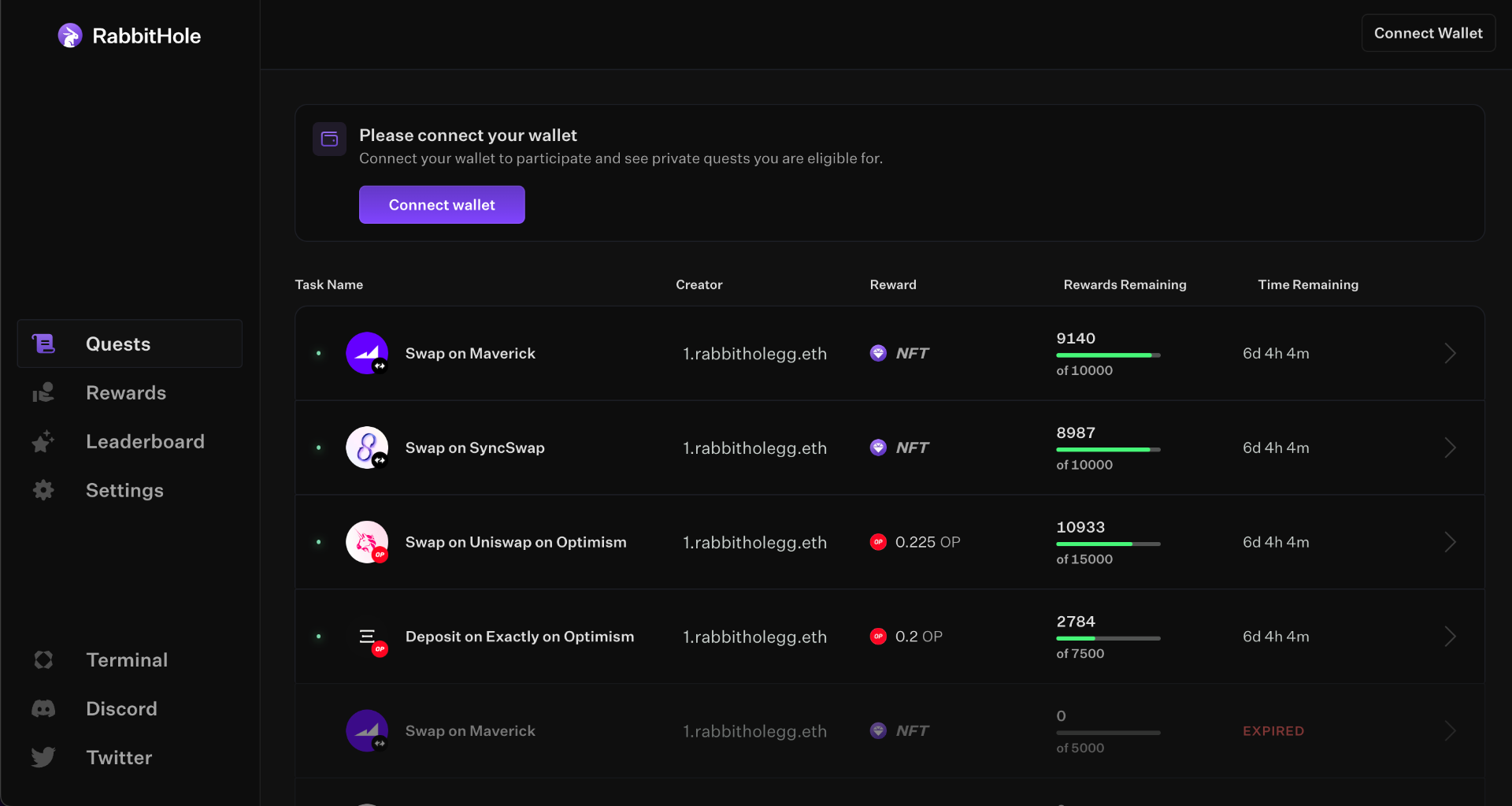The width and height of the screenshot is (1512, 806).
Task: Open Settings from sidebar
Action: click(x=130, y=490)
